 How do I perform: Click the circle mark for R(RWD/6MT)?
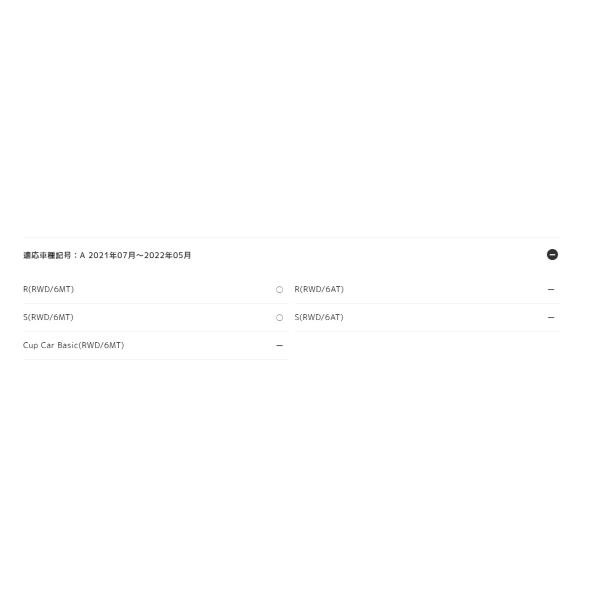(279, 290)
